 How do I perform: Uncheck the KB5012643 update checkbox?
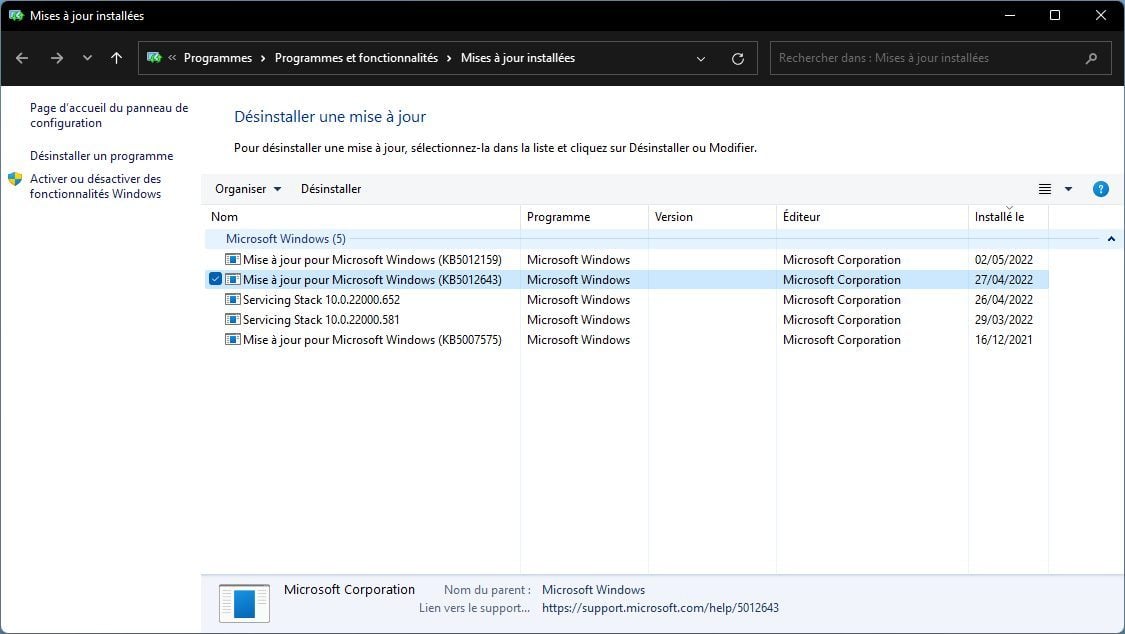point(215,279)
